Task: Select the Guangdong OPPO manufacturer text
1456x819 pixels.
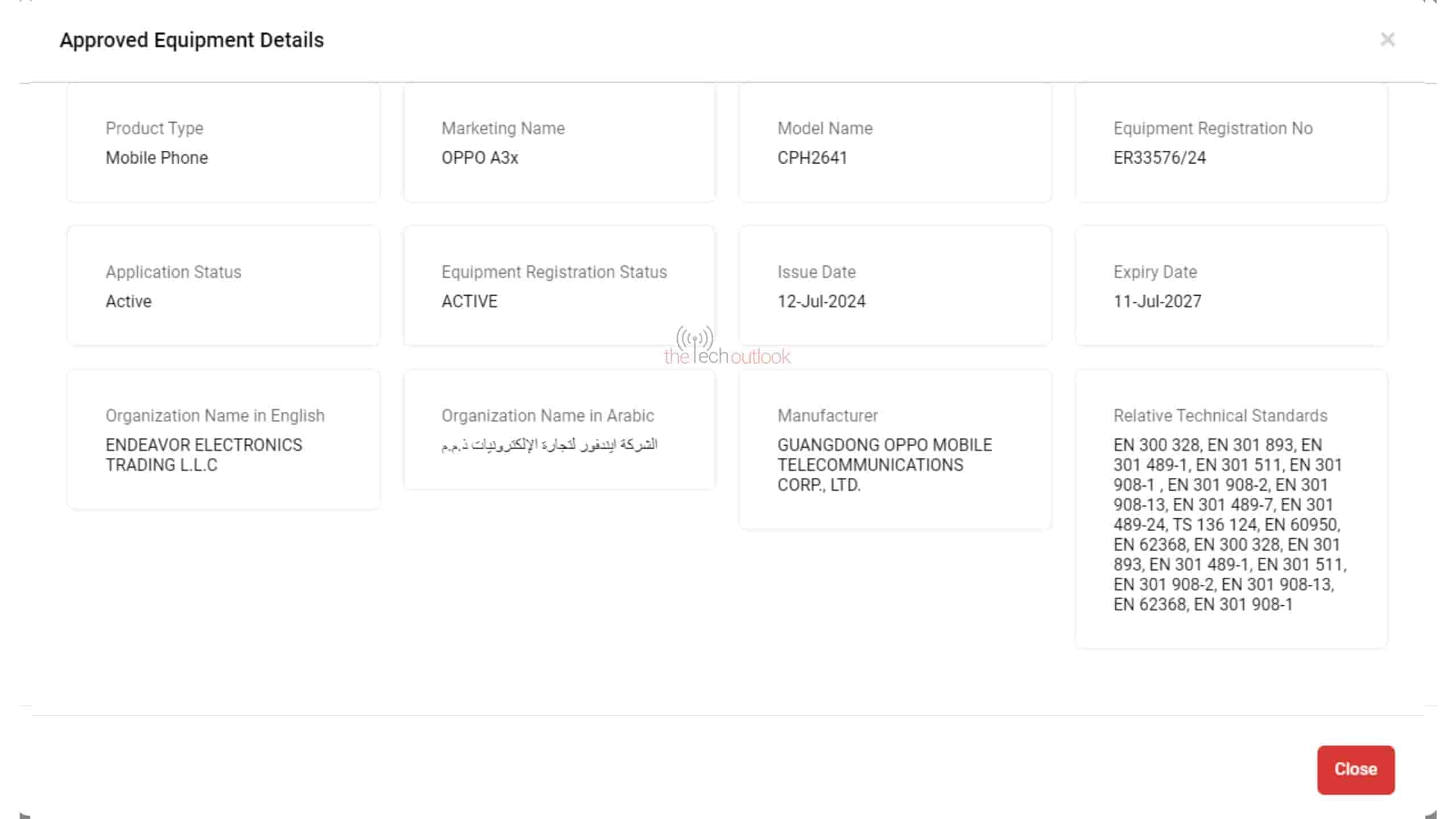Action: 884,465
